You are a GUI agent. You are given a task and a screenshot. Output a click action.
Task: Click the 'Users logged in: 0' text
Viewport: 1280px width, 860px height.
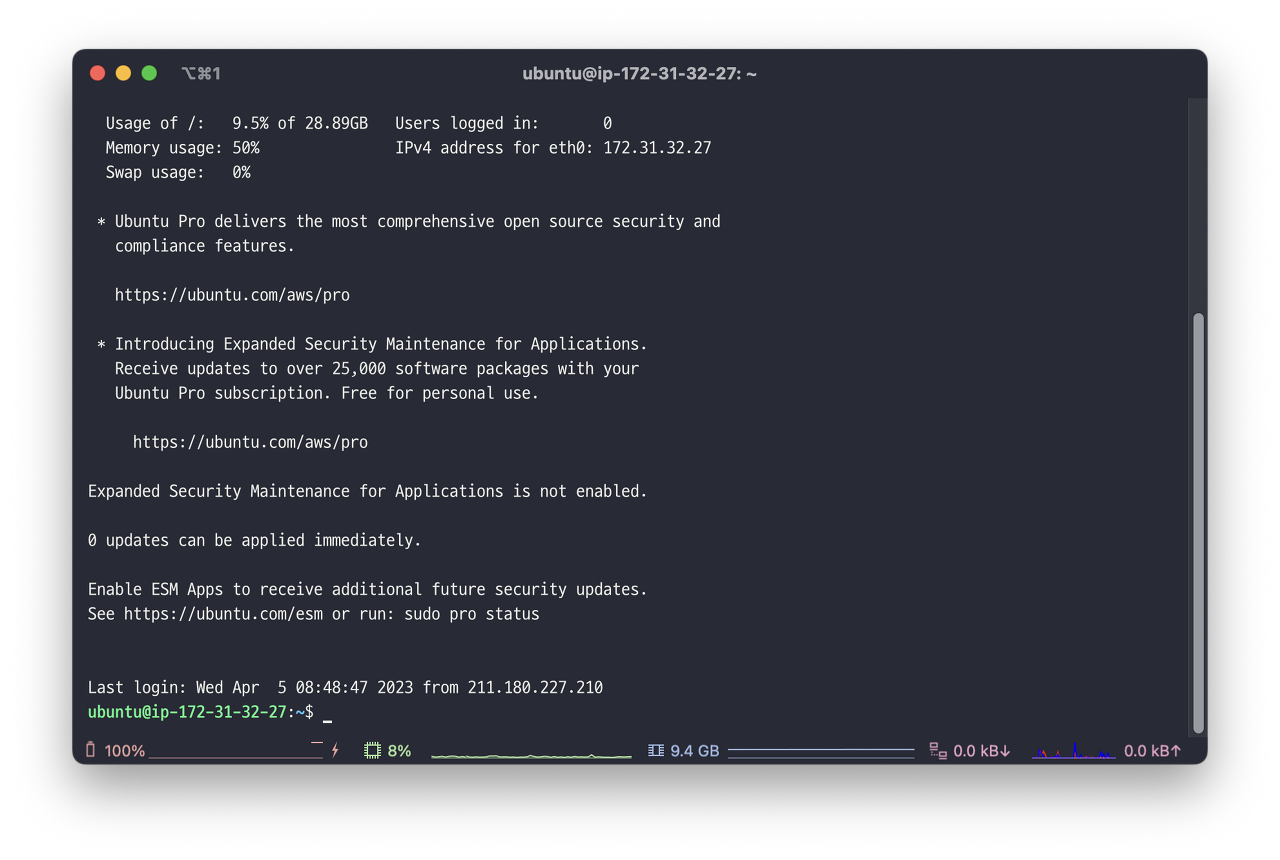point(503,123)
